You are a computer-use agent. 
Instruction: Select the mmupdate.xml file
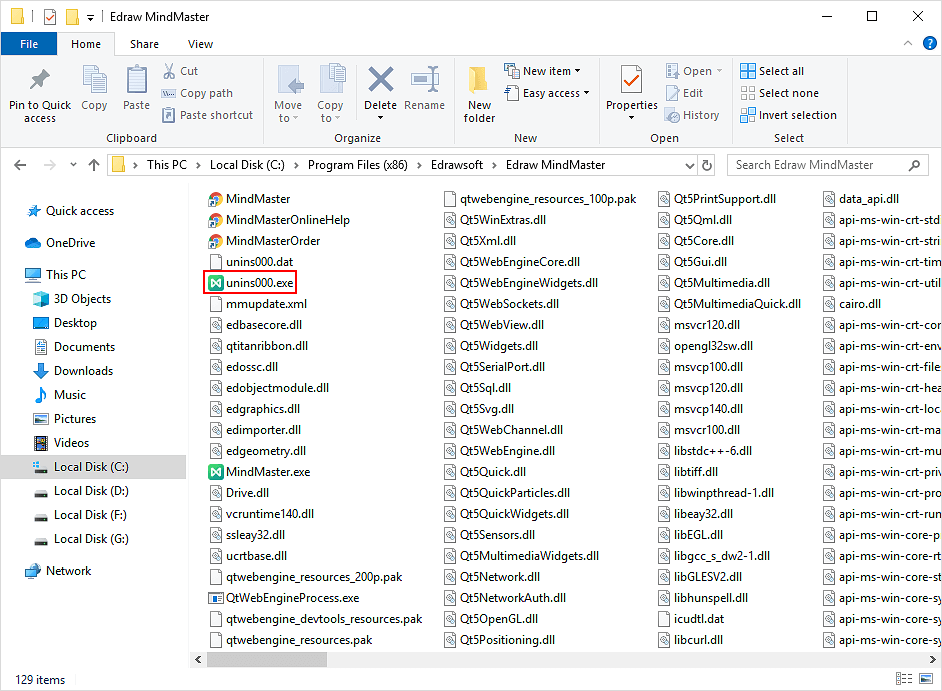258,304
